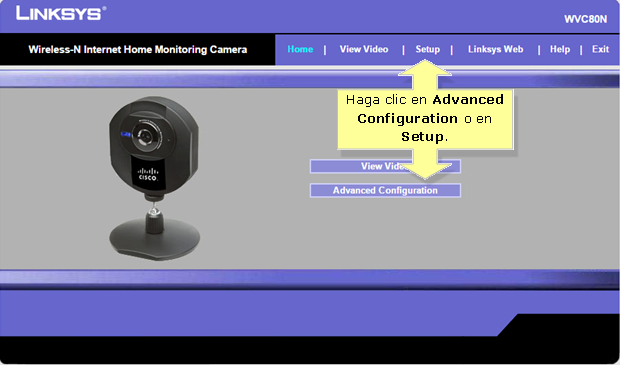Viewport: 620px width, 365px height.
Task: Click the yellow arrow pointing up to Setup
Action: point(425,74)
